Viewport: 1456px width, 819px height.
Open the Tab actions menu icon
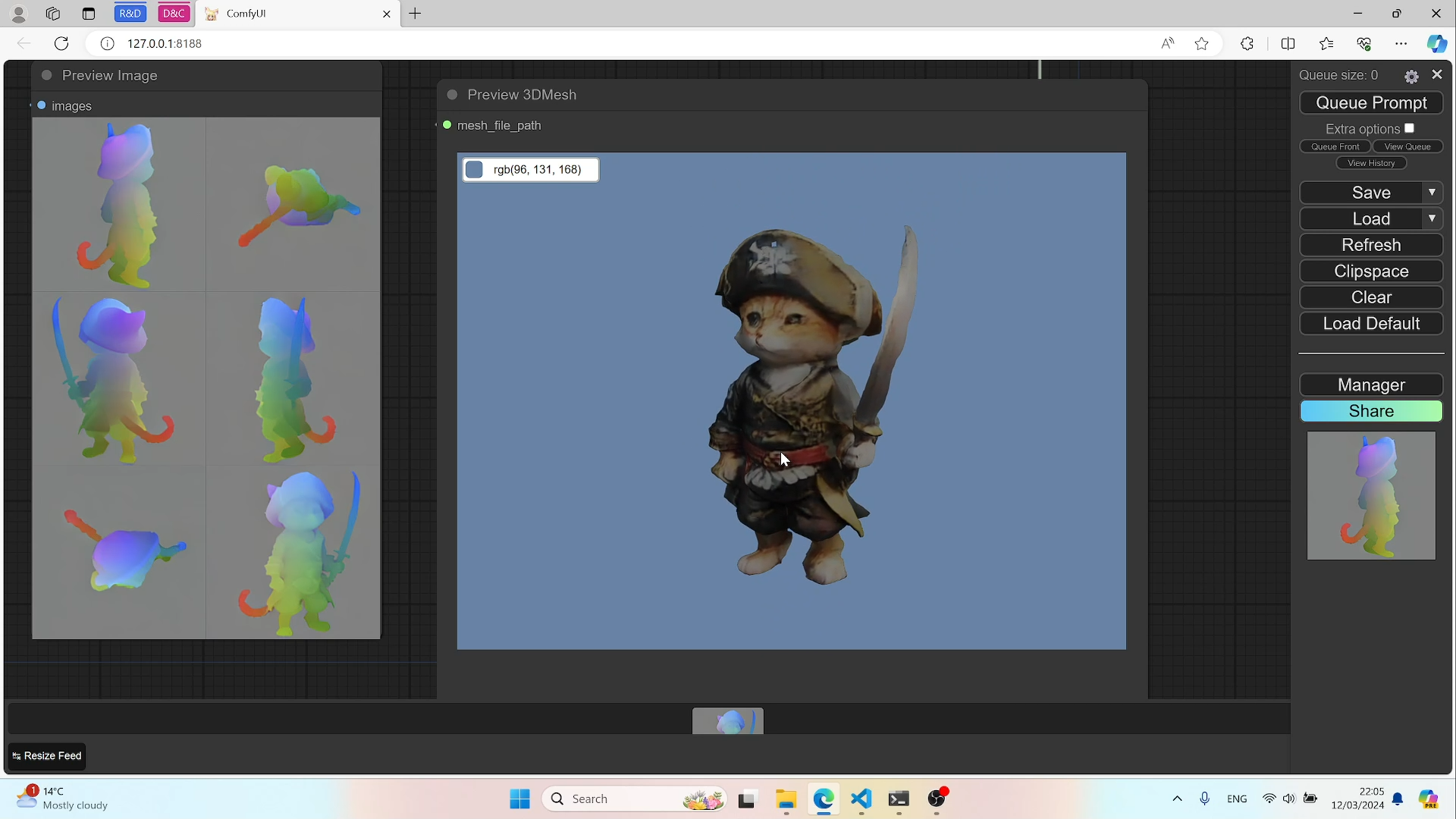coord(89,14)
